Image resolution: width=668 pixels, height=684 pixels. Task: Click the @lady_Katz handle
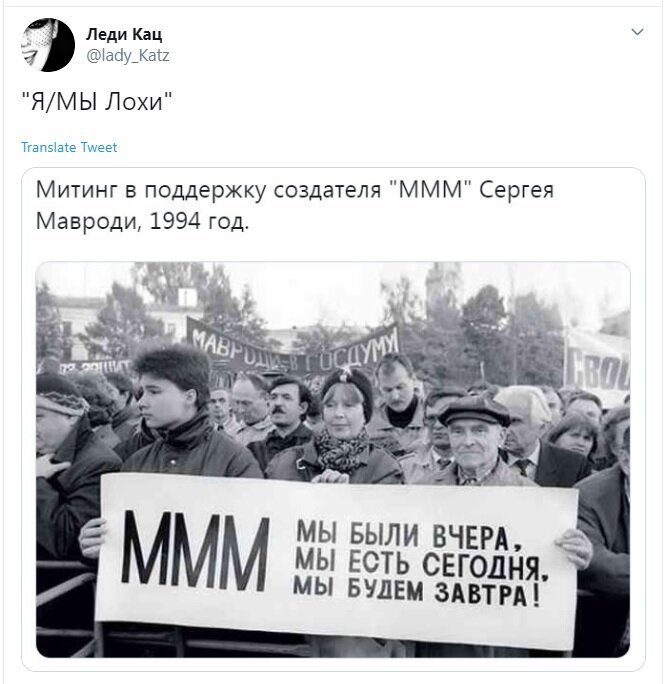pyautogui.click(x=127, y=55)
